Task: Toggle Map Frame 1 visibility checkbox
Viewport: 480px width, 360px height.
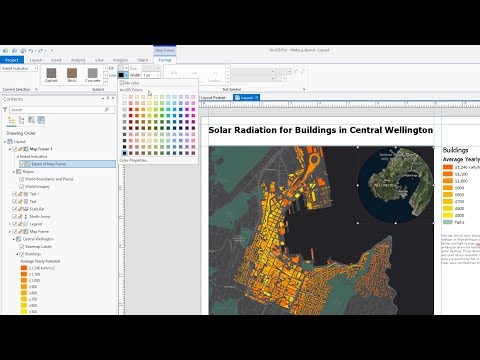Action: coord(15,149)
